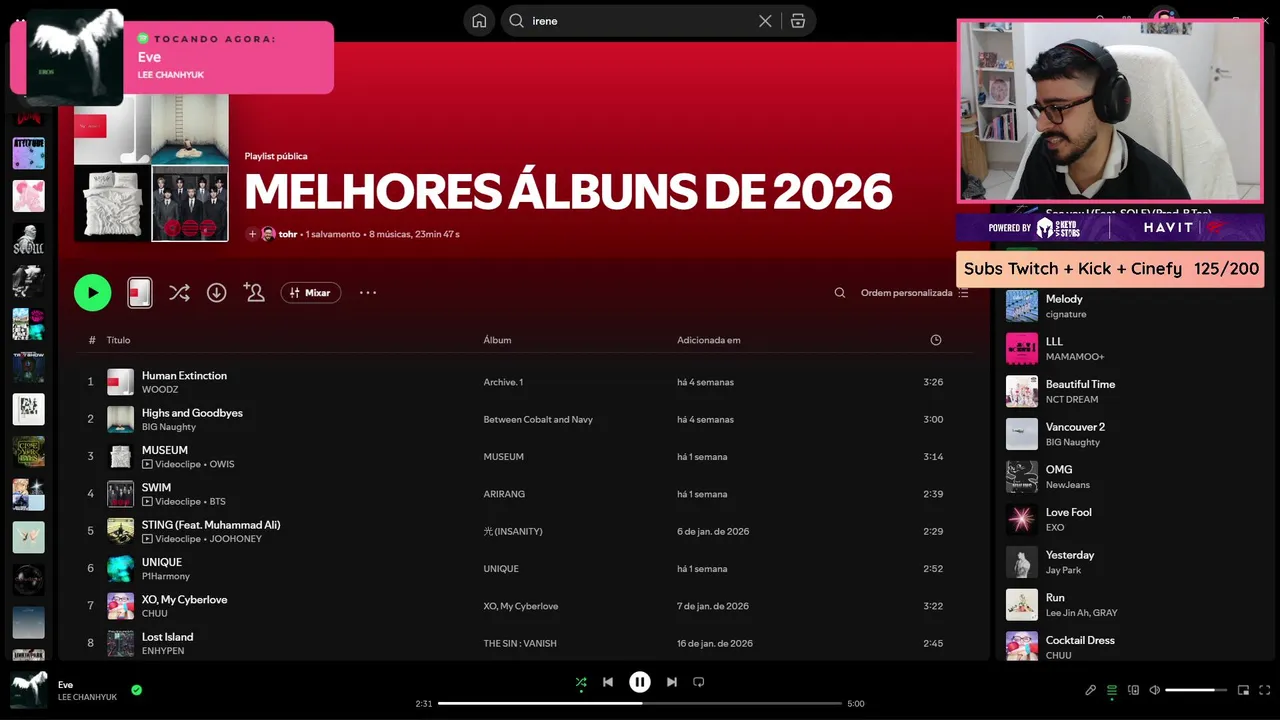Viewport: 1280px width, 720px height.
Task: Sort by the Título column header
Action: 119,340
